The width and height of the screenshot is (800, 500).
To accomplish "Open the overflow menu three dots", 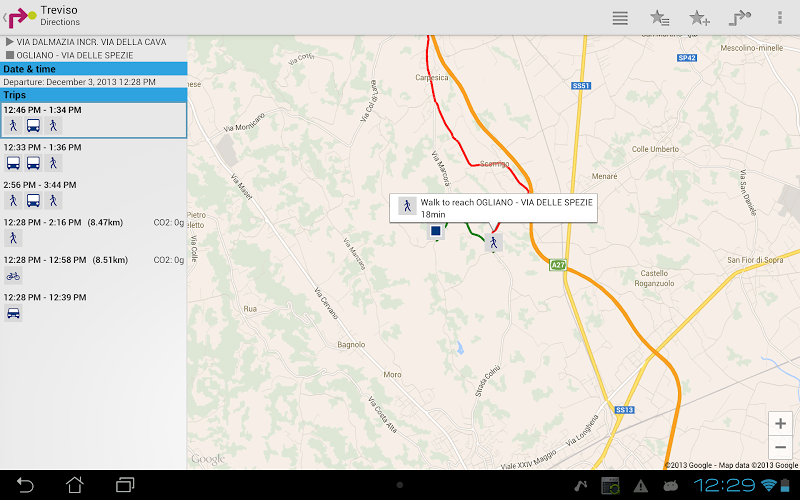I will (x=779, y=18).
